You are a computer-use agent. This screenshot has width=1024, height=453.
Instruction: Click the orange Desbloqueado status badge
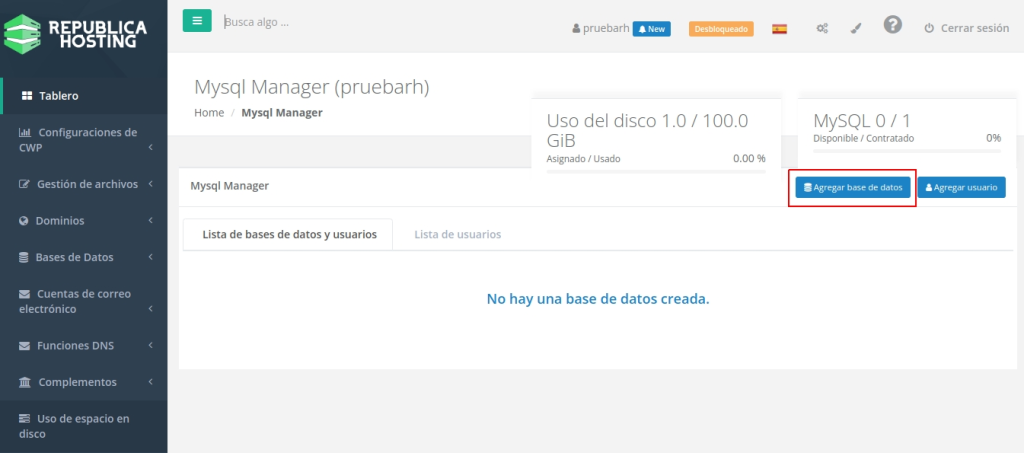click(721, 29)
